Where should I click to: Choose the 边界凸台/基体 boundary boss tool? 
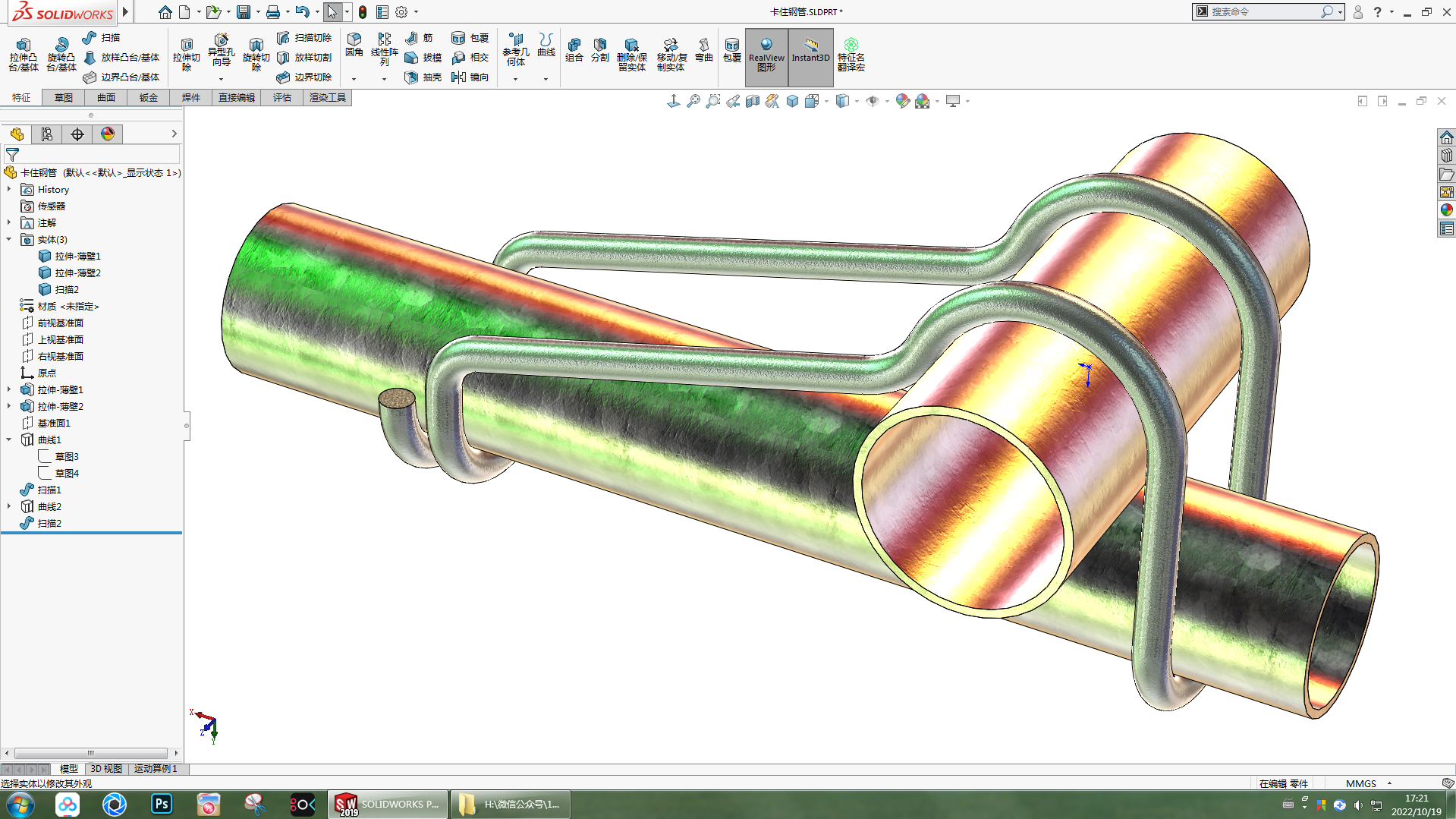pos(121,77)
